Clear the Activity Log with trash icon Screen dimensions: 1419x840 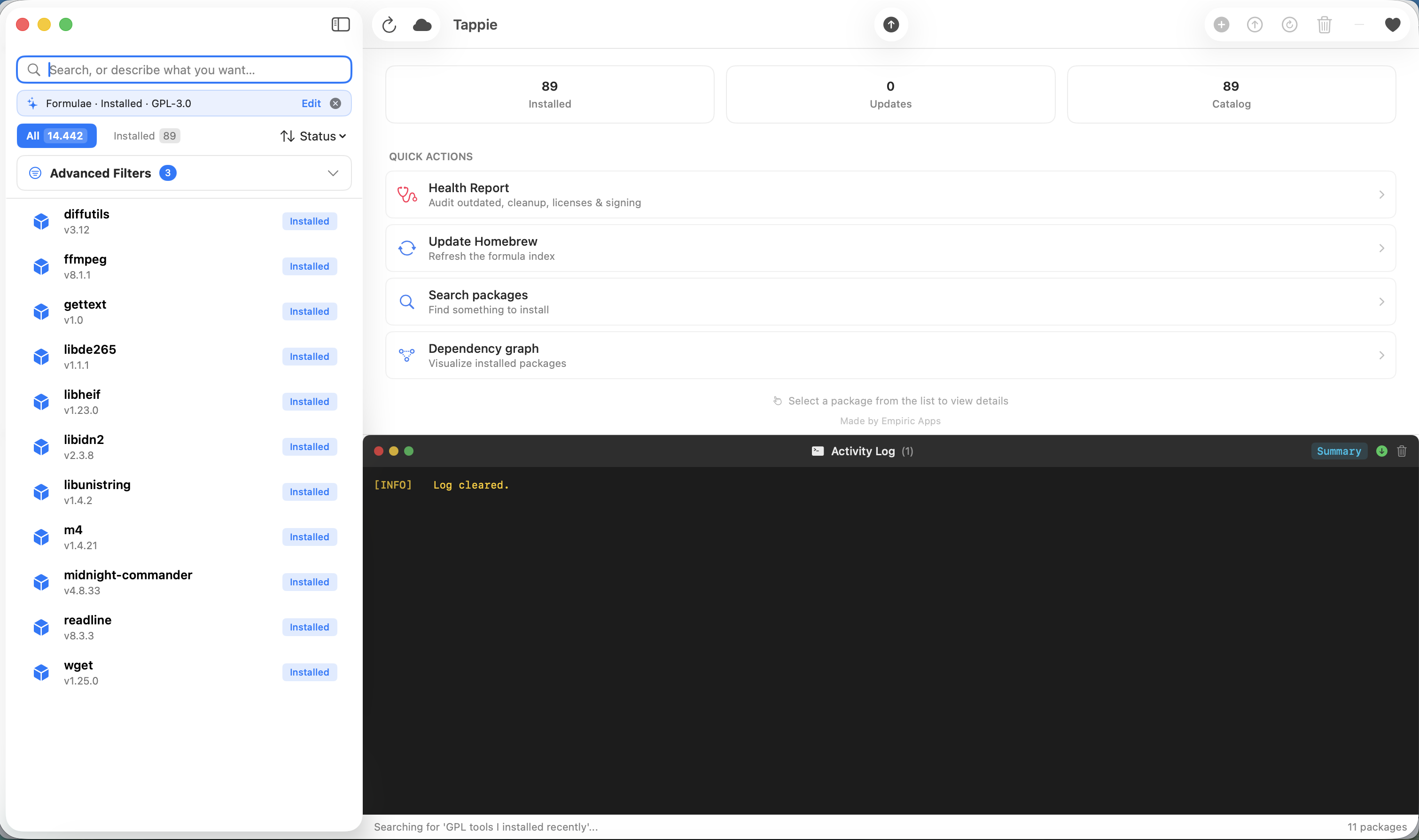(1402, 451)
